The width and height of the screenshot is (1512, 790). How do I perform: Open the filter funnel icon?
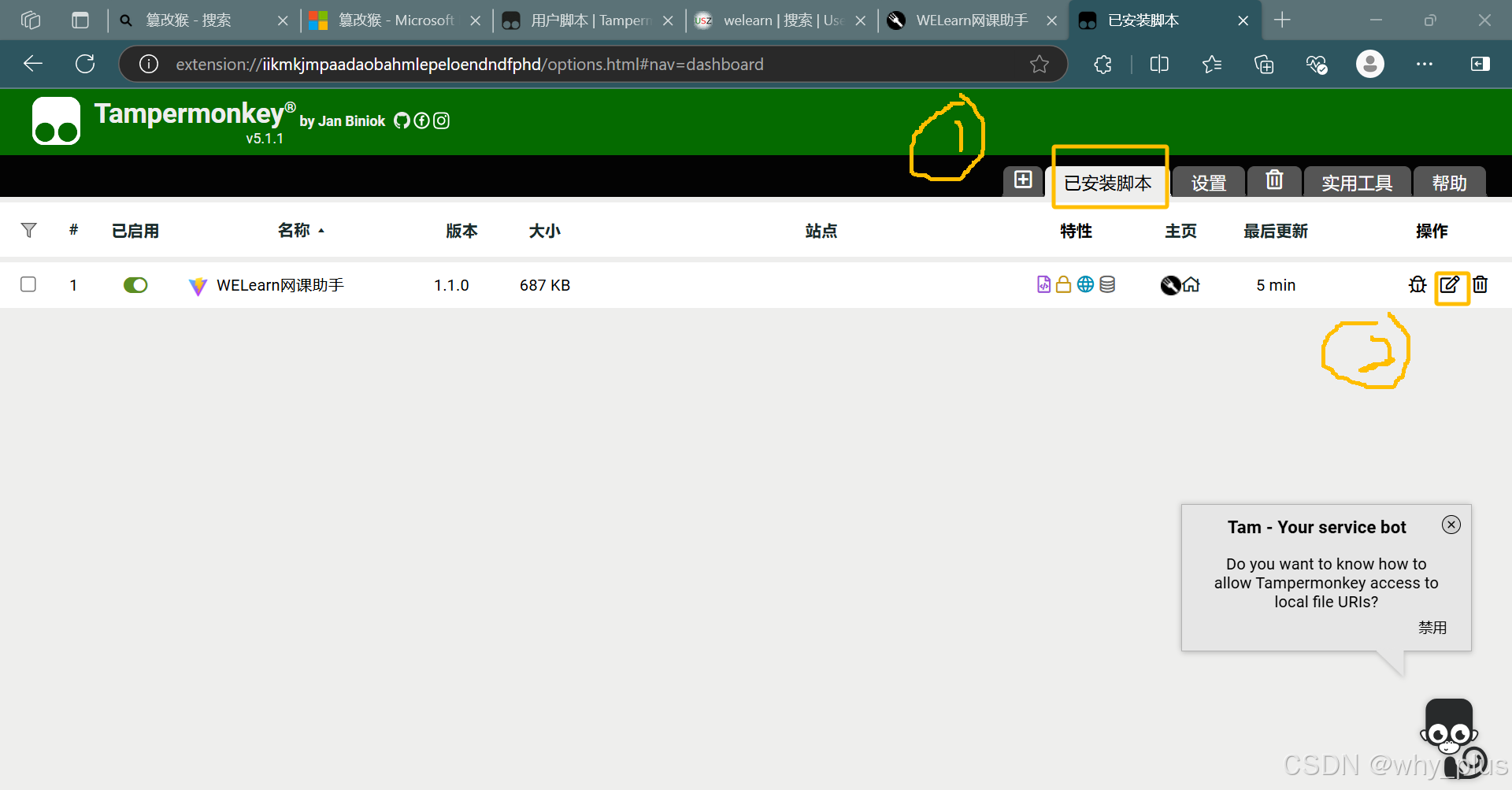[x=28, y=230]
